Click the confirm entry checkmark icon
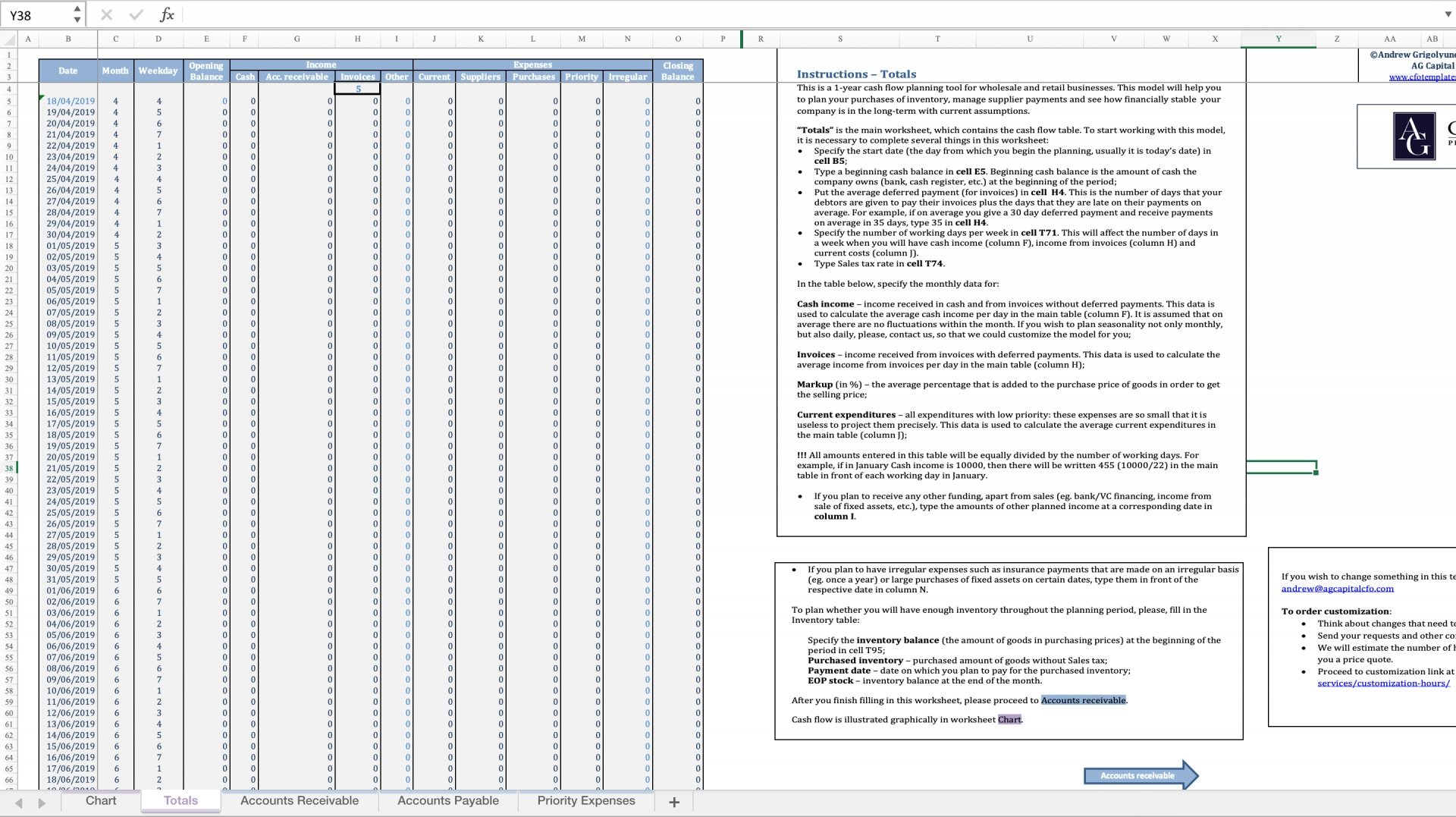The image size is (1456, 817). pos(136,14)
